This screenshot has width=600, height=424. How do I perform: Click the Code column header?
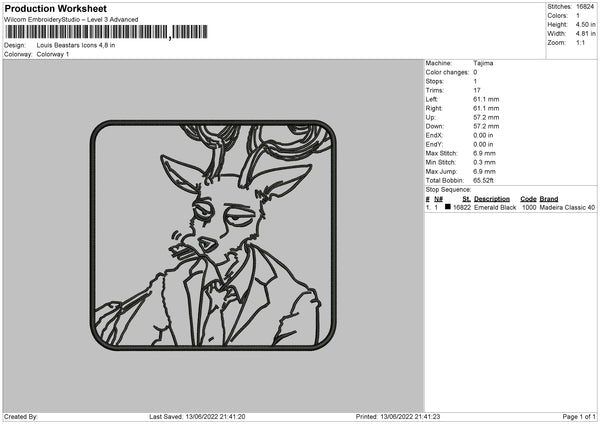528,199
